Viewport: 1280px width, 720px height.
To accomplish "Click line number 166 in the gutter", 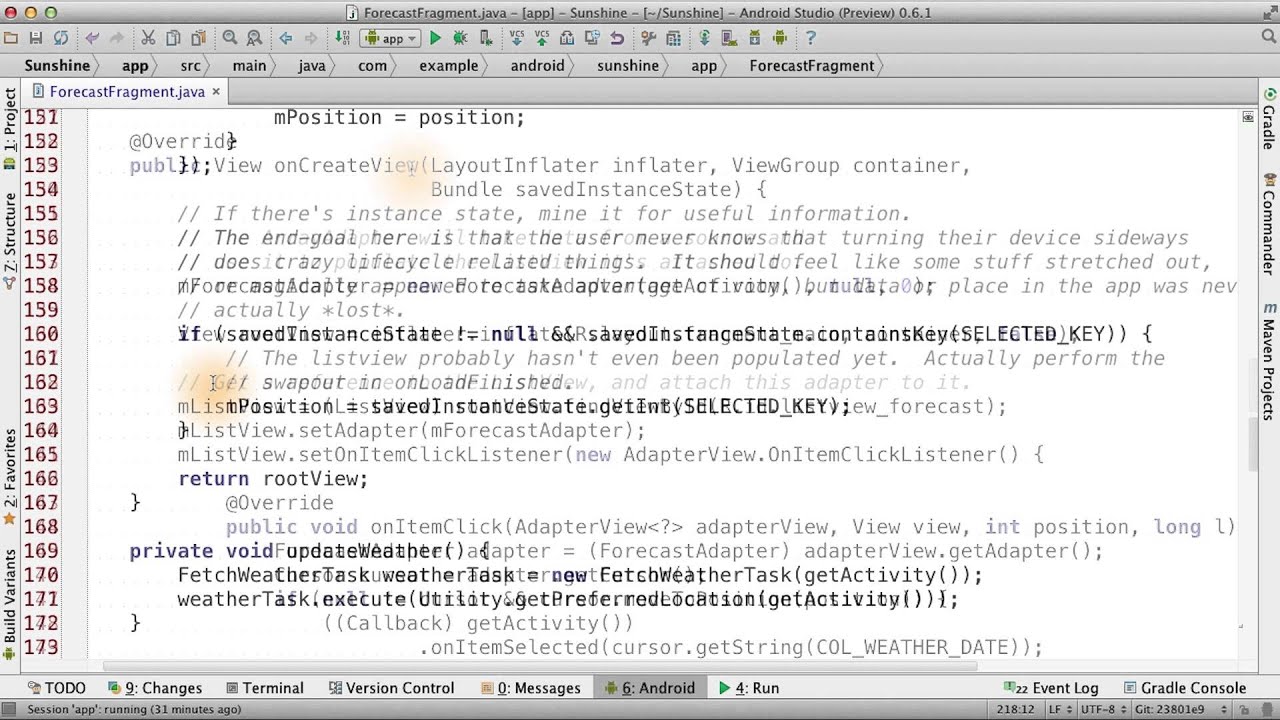I will [x=40, y=479].
